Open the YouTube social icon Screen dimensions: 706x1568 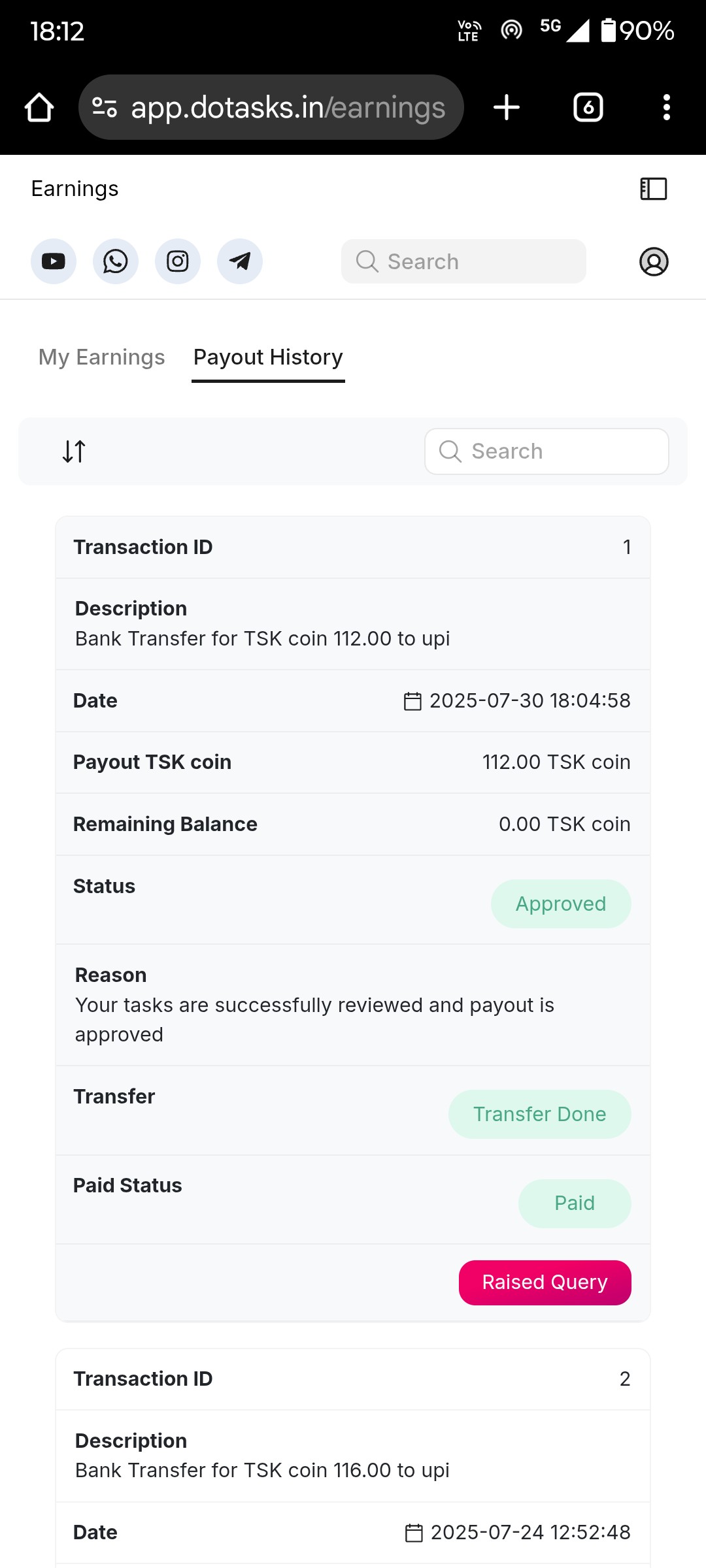(x=54, y=261)
